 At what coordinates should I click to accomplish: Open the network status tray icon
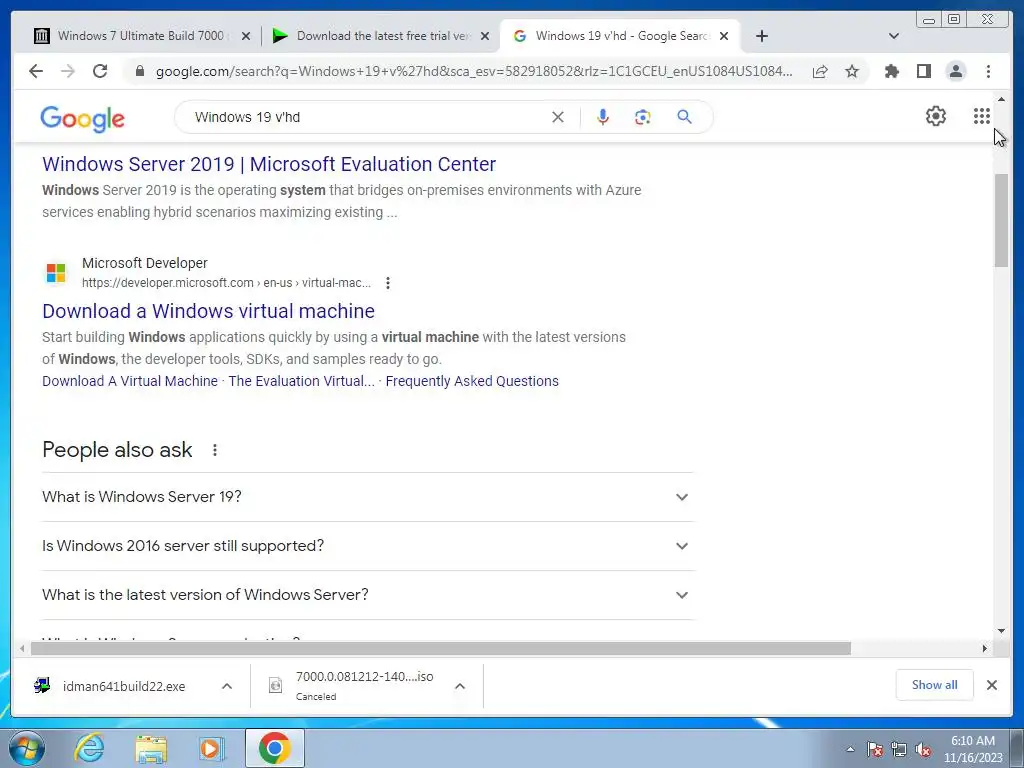click(x=899, y=749)
